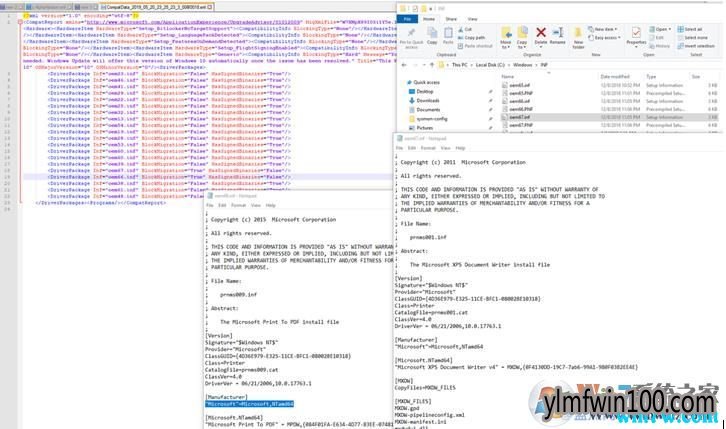Click Select all in the ribbon
The width and height of the screenshot is (726, 429).
click(690, 29)
